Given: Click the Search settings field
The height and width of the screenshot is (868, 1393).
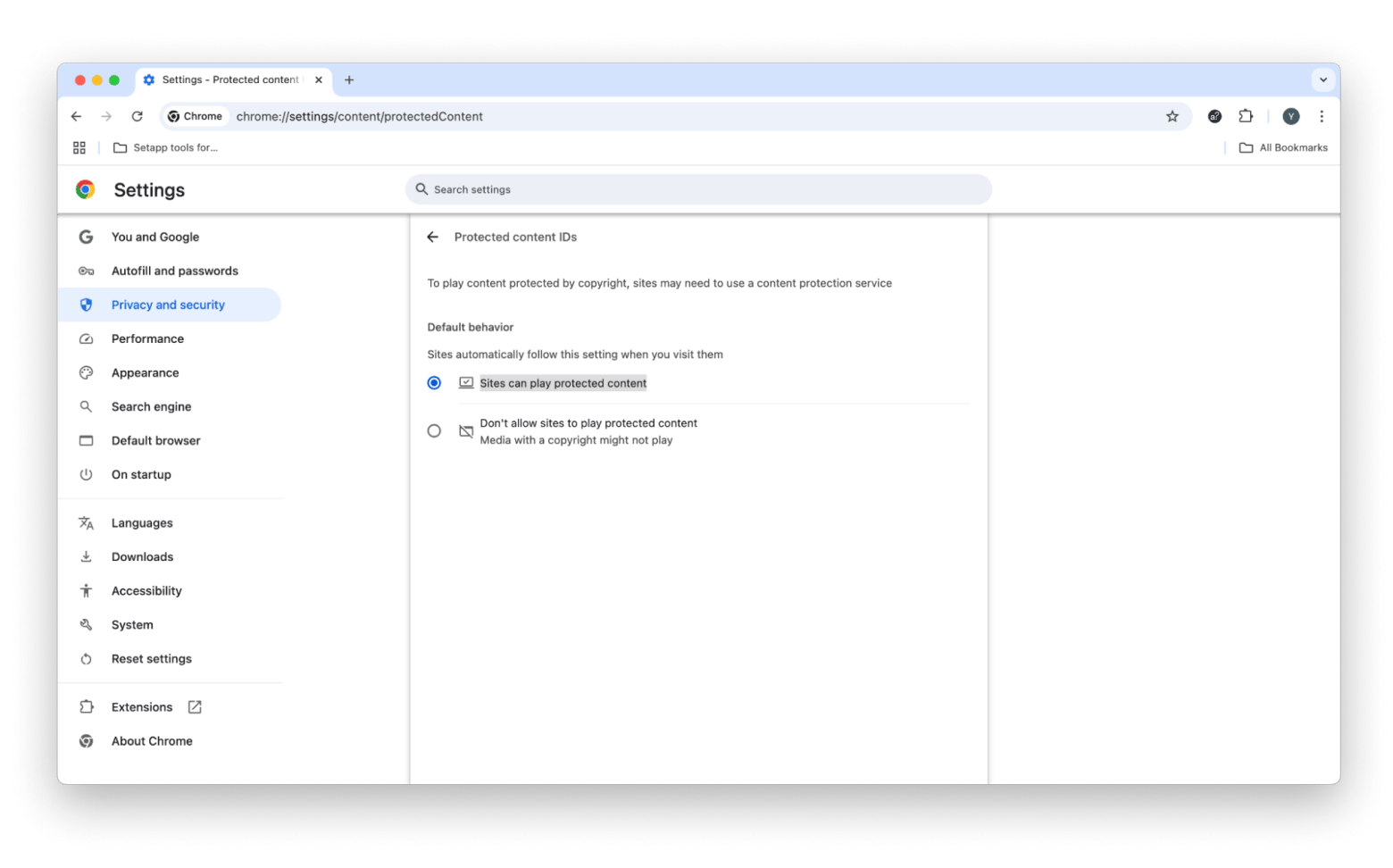Looking at the screenshot, I should 698,189.
